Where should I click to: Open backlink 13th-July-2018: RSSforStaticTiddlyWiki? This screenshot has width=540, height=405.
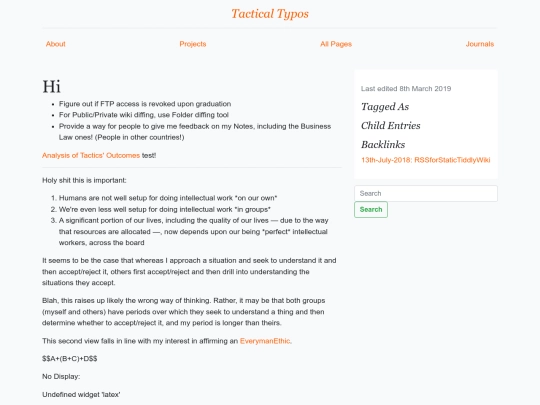(426, 160)
